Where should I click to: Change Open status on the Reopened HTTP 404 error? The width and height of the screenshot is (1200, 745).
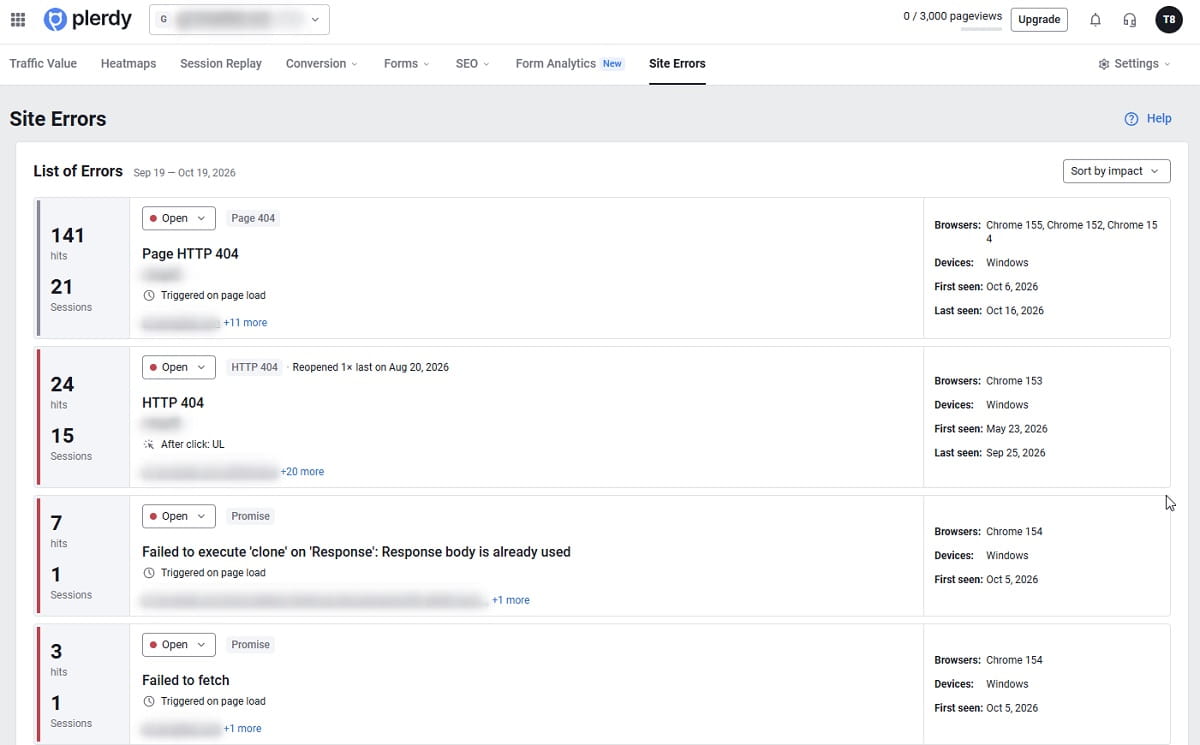click(x=179, y=367)
